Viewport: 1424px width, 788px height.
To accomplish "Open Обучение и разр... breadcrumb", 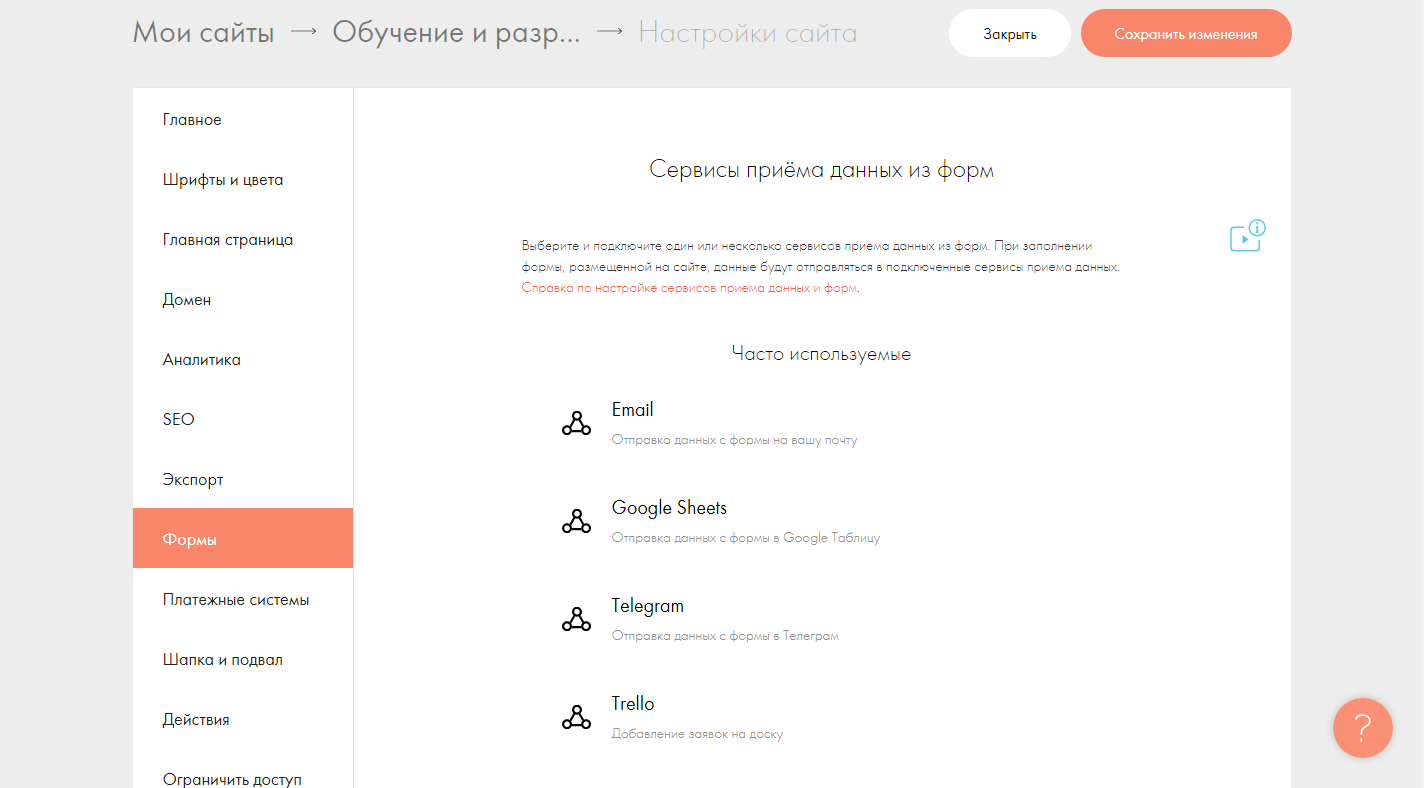I will click(456, 33).
